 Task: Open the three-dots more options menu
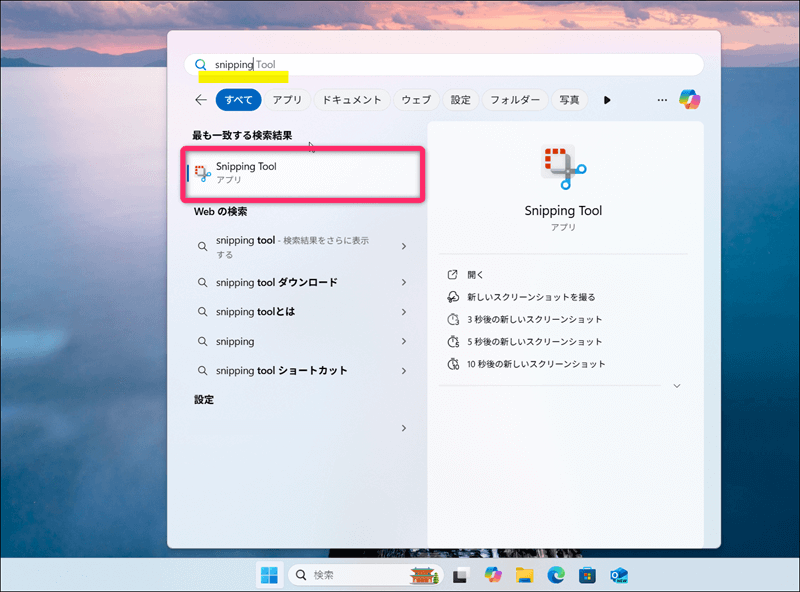click(661, 100)
